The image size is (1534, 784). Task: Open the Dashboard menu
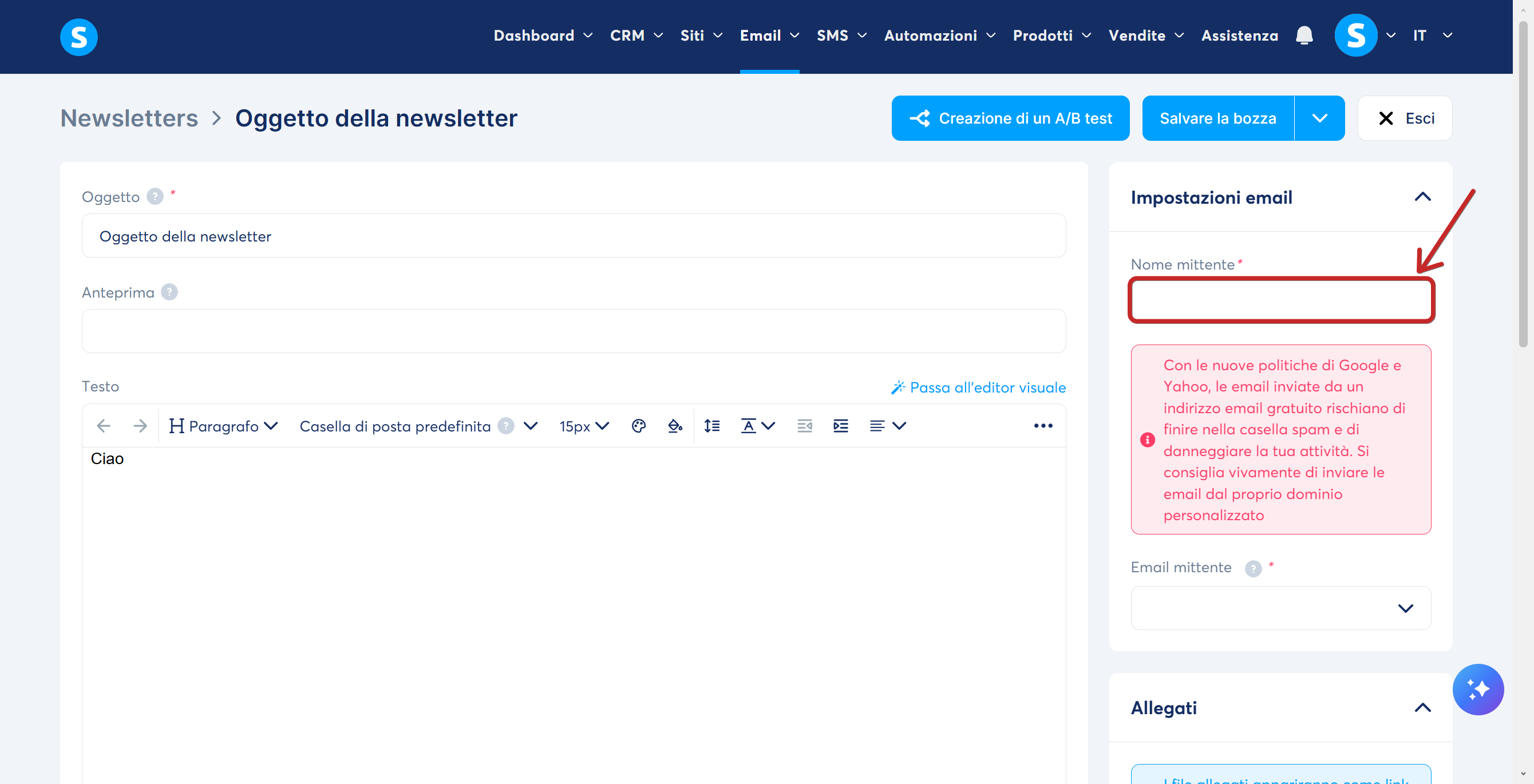click(543, 35)
